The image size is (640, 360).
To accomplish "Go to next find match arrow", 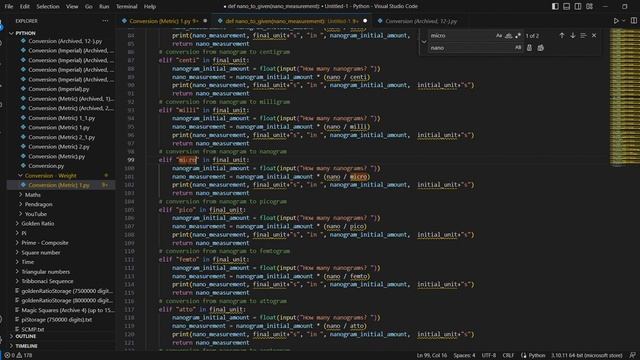I will click(573, 36).
